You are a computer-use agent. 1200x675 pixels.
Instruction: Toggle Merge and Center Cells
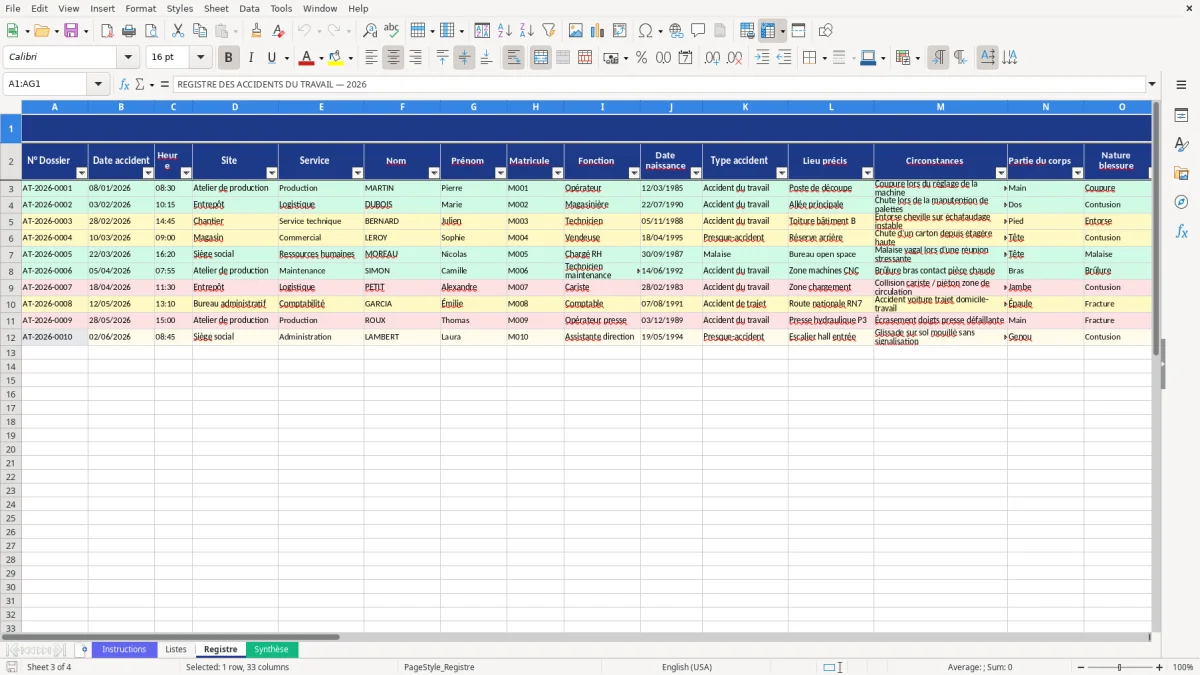(541, 58)
